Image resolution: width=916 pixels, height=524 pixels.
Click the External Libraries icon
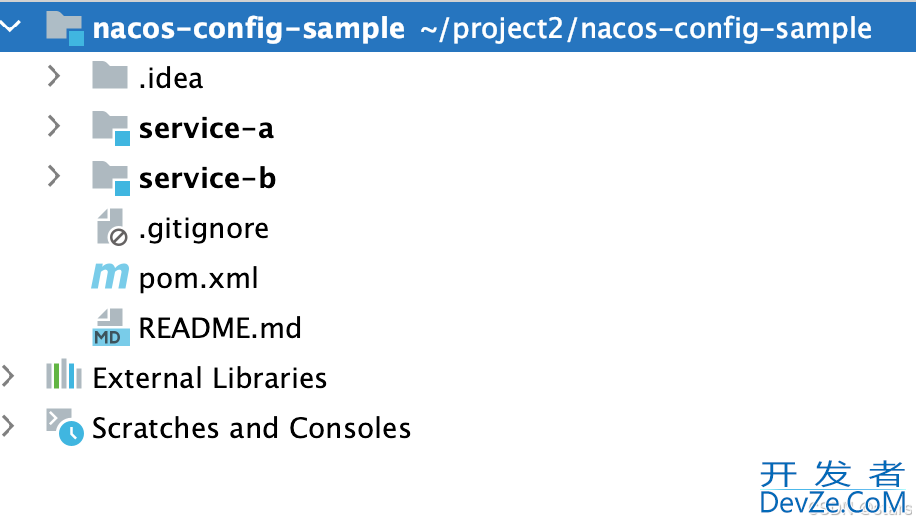63,377
